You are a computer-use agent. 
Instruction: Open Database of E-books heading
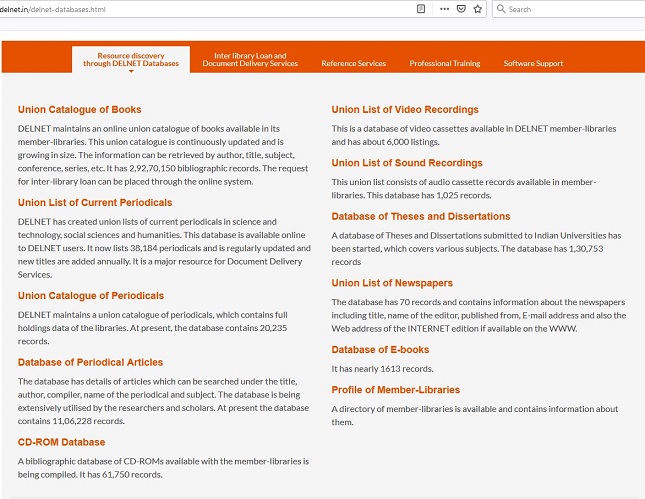click(381, 350)
